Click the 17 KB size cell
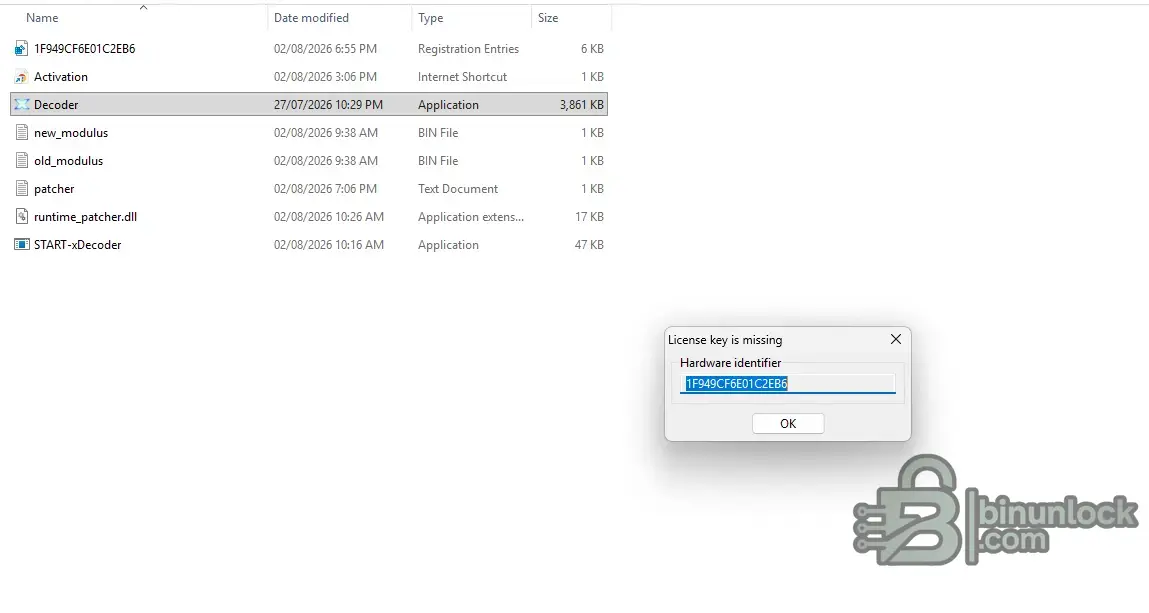Image resolution: width=1149 pixels, height=613 pixels. pyautogui.click(x=589, y=217)
